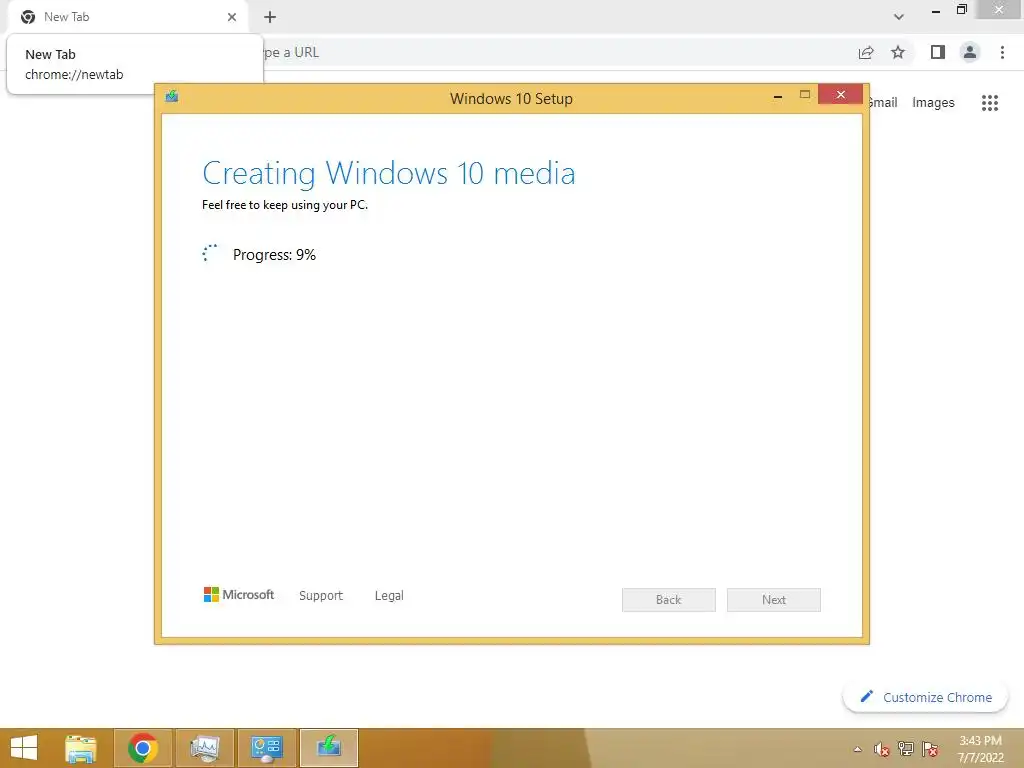The width and height of the screenshot is (1024, 768).
Task: Open Chrome's tab search chevron
Action: click(899, 17)
